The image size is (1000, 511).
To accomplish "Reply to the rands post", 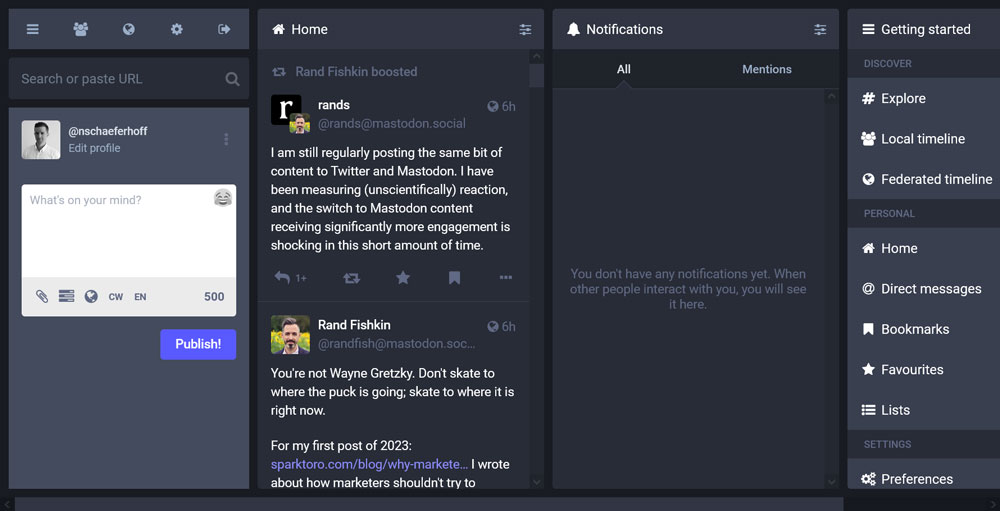I will click(x=283, y=278).
